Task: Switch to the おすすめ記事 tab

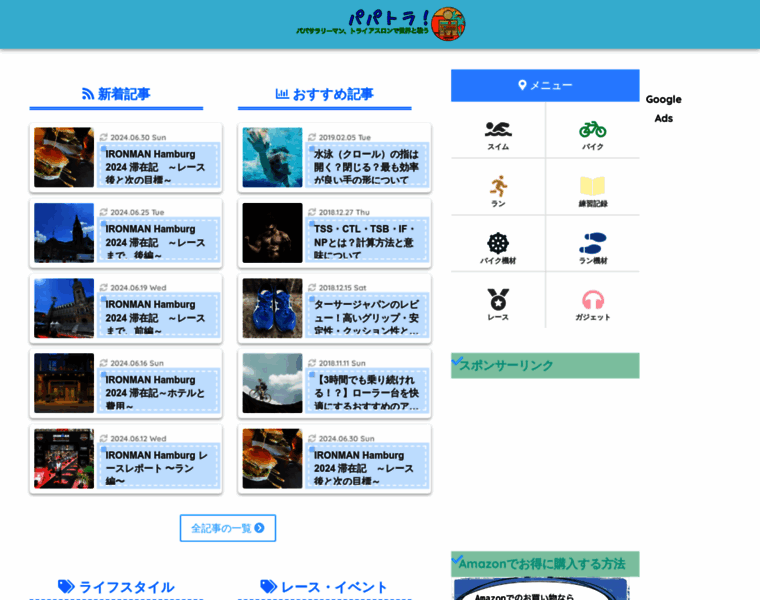Action: pyautogui.click(x=325, y=95)
